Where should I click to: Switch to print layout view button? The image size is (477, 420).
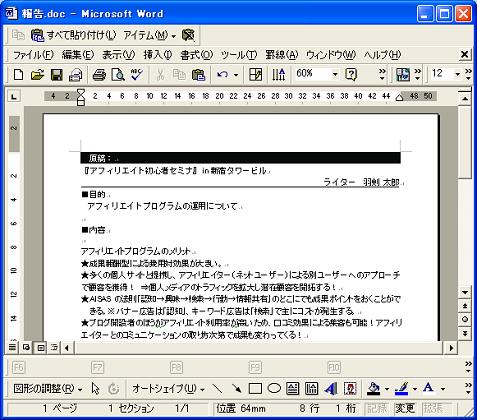click(x=41, y=348)
